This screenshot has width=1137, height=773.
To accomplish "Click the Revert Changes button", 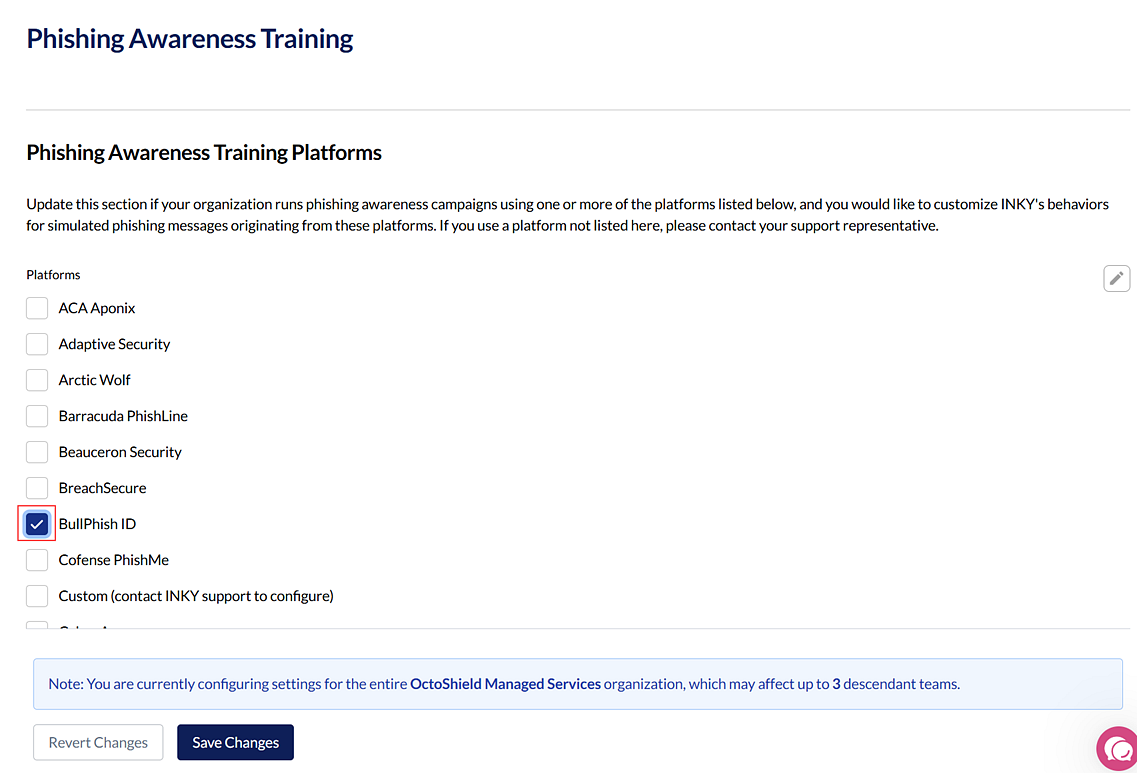I will pos(98,742).
